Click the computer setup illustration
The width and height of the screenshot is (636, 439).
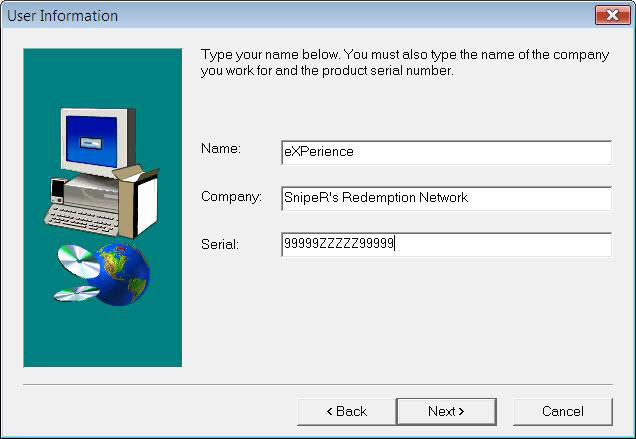103,207
